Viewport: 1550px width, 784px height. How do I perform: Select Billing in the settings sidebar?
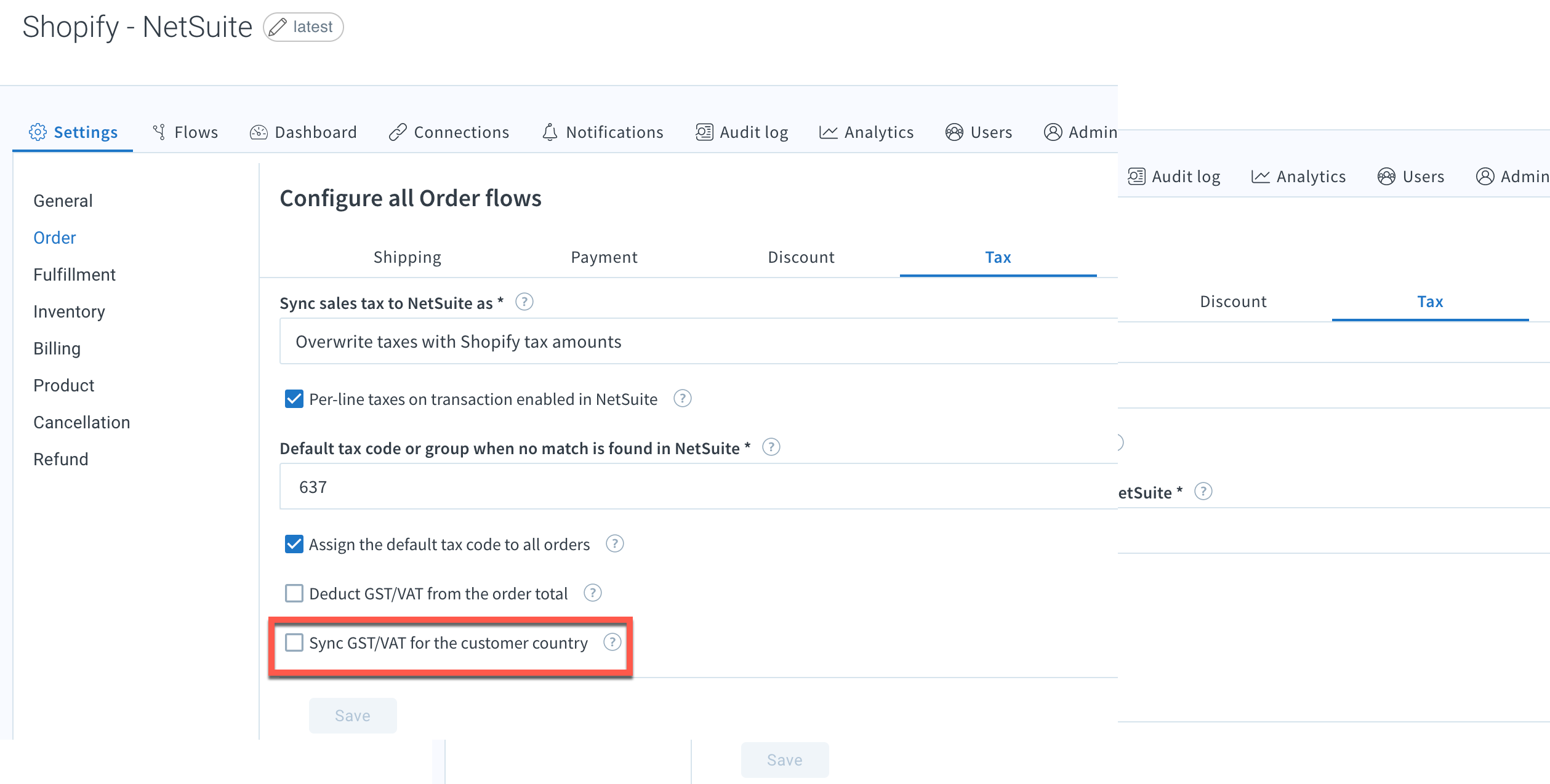click(57, 348)
